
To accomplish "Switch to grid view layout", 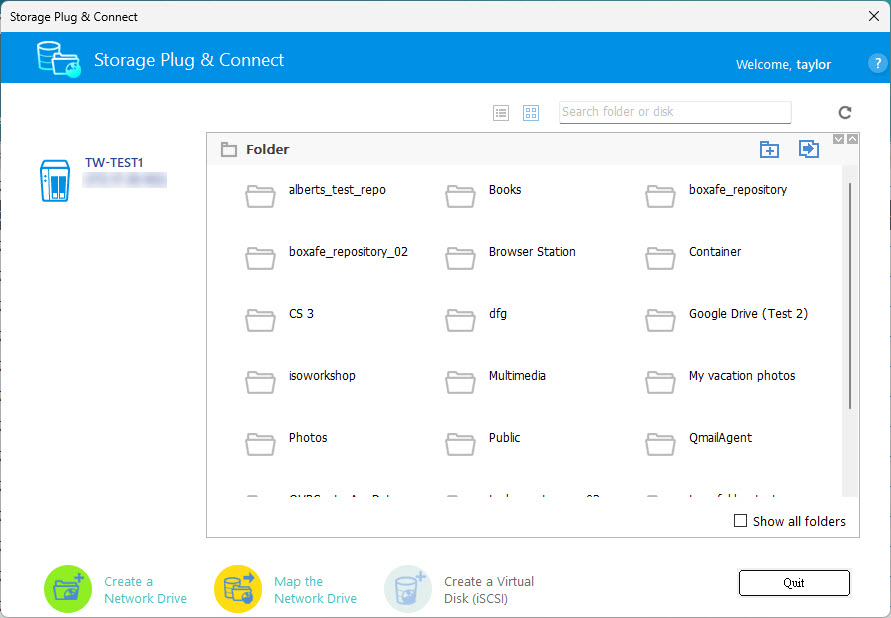I will (x=531, y=113).
